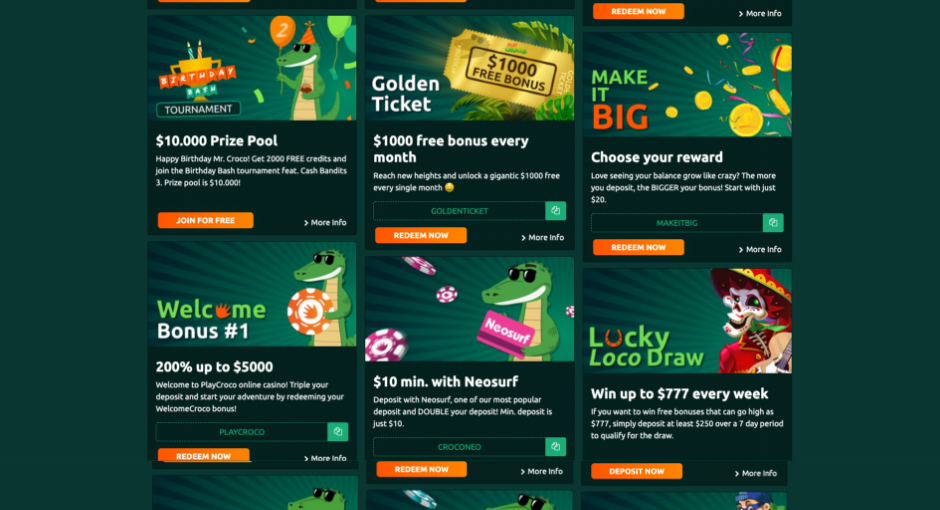This screenshot has height=510, width=940.
Task: Redeem the Golden Ticket bonus
Action: click(x=421, y=236)
